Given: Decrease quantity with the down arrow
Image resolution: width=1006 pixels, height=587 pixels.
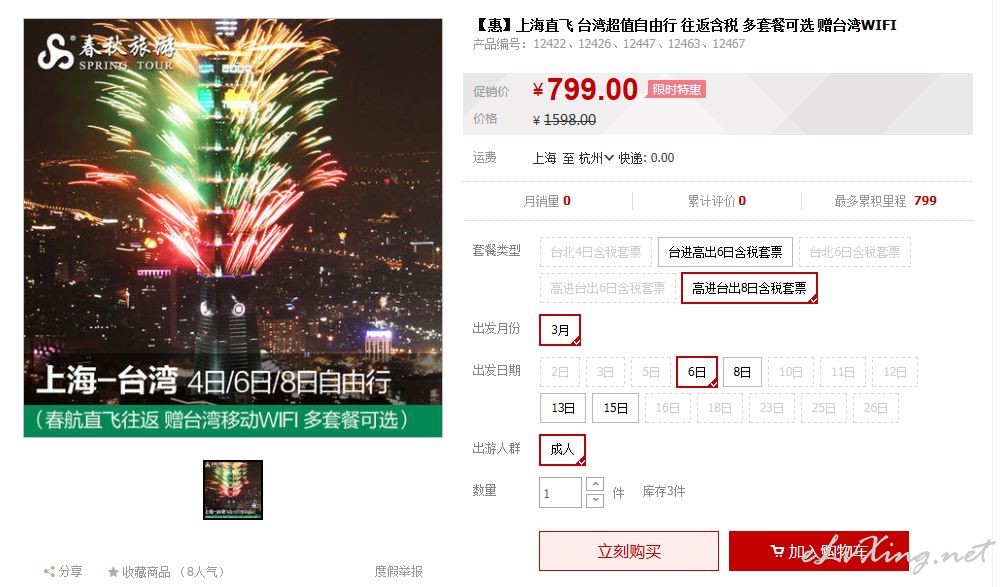Looking at the screenshot, I should click(x=595, y=500).
